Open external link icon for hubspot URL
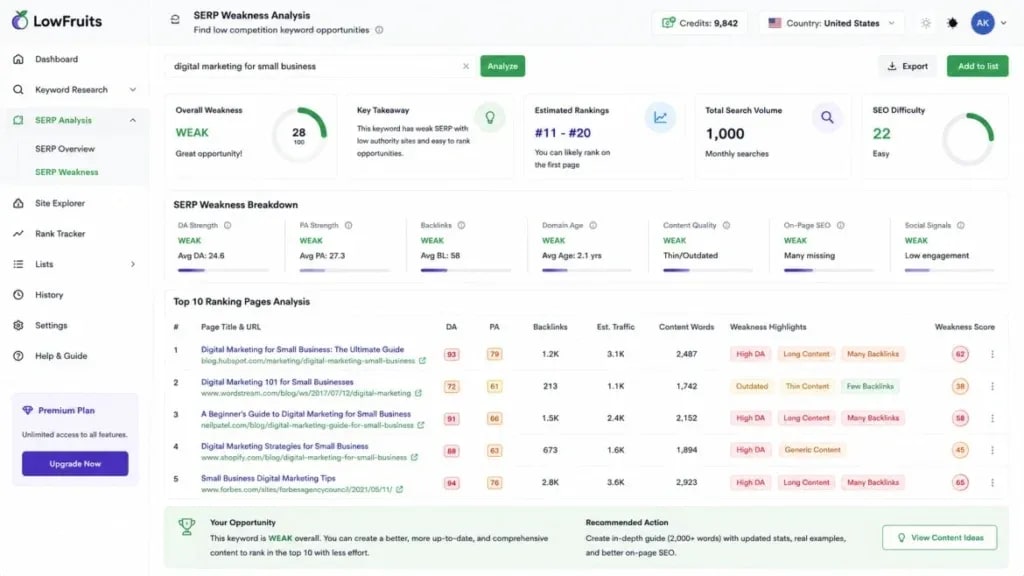 423,360
